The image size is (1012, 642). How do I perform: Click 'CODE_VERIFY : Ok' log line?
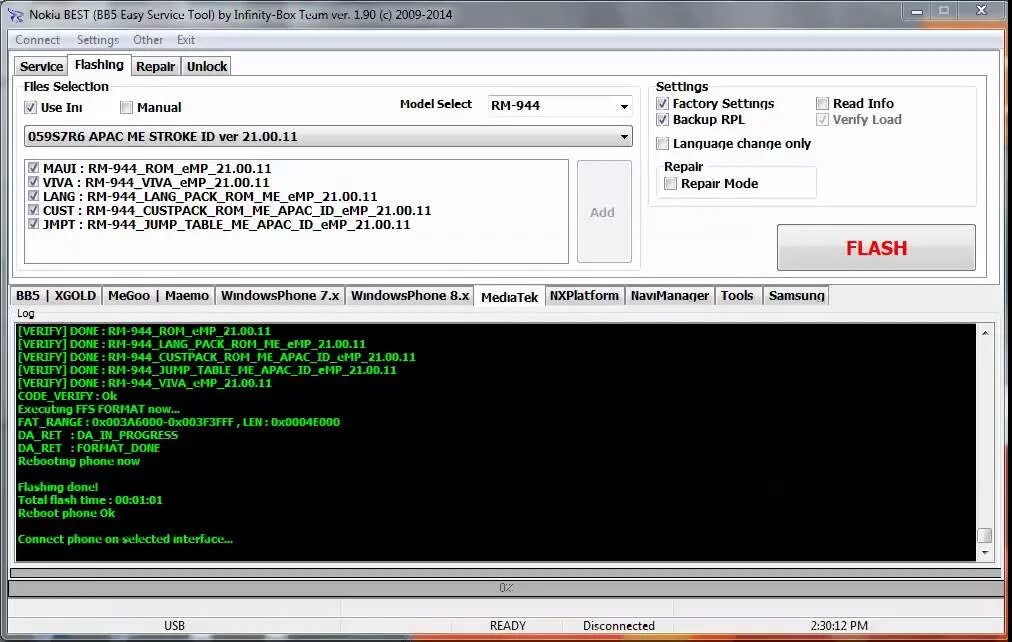click(x=67, y=396)
